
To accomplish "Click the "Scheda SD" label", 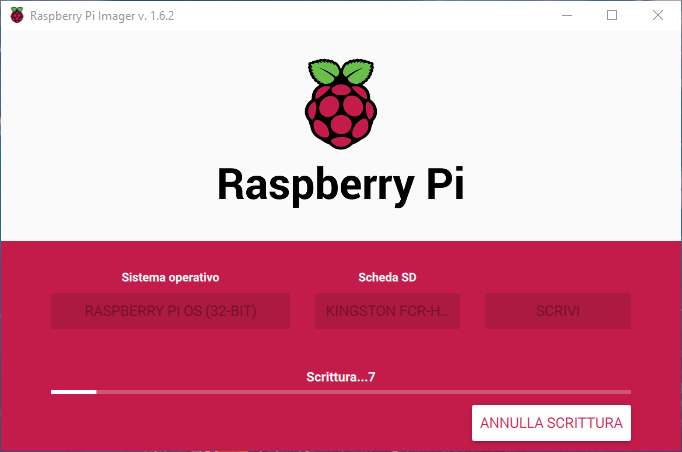I will coord(387,278).
